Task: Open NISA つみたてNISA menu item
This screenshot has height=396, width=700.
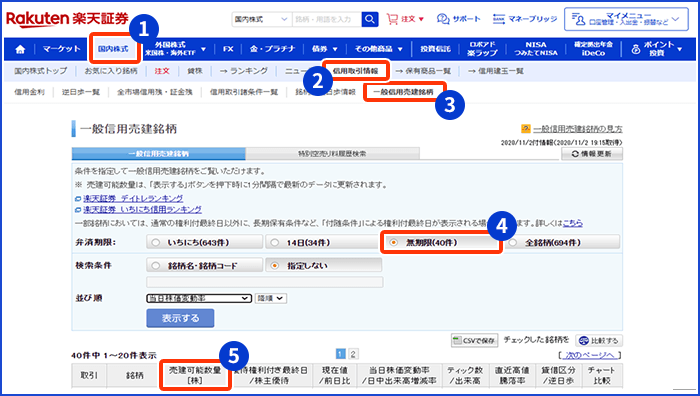Action: 536,49
